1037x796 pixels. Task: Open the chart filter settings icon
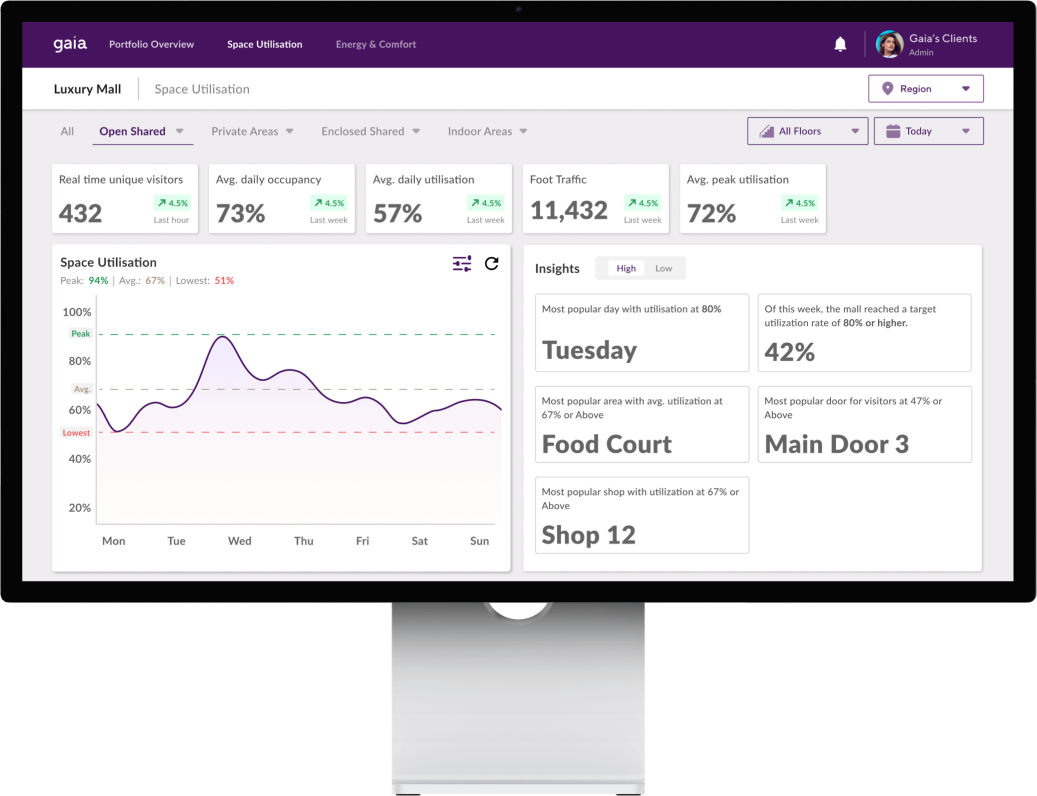point(461,264)
